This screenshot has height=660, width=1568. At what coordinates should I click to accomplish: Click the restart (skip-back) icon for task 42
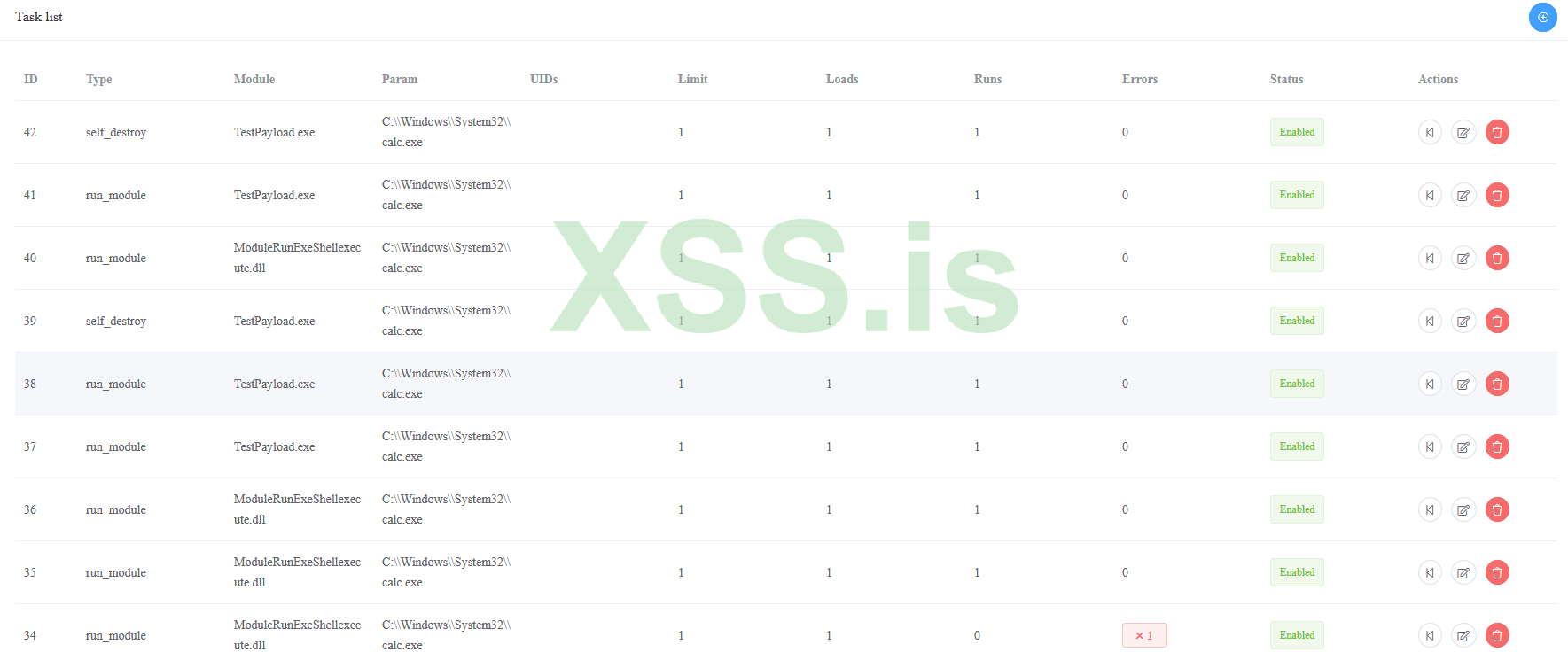tap(1430, 132)
